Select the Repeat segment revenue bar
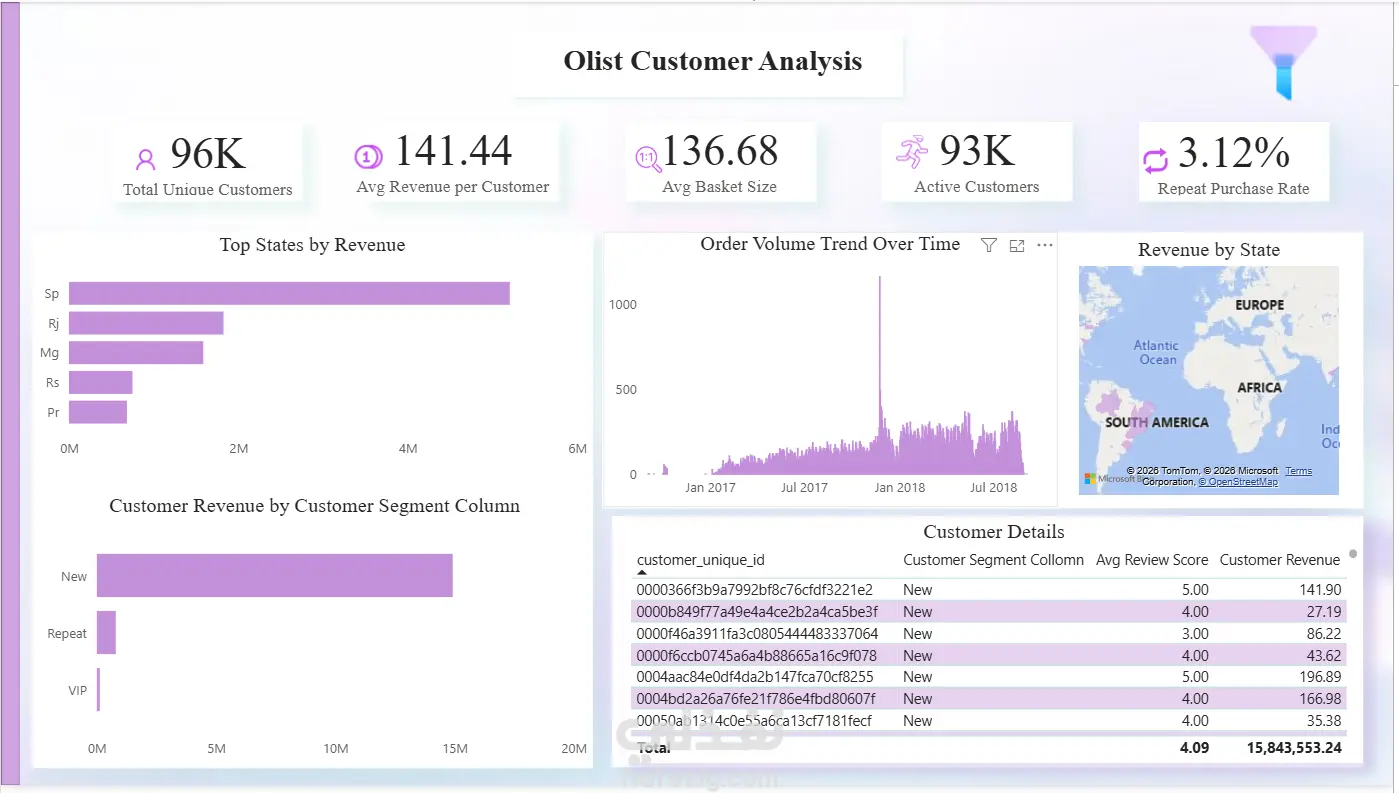This screenshot has height=793, width=1399. point(106,633)
